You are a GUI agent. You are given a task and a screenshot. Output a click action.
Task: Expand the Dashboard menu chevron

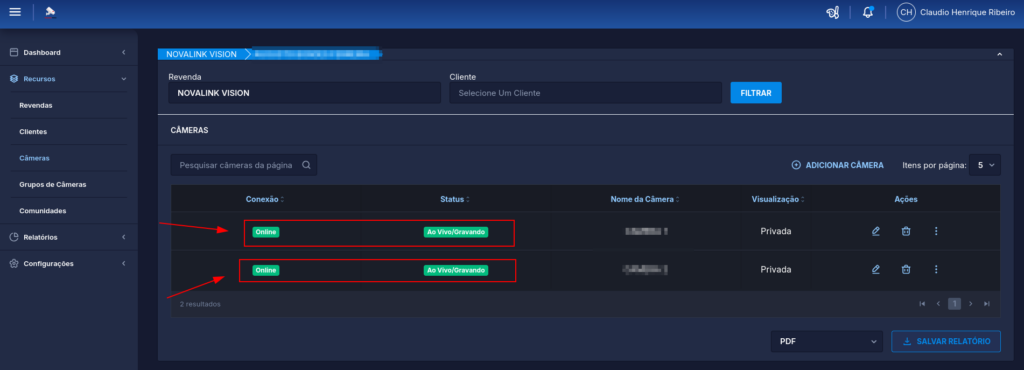(x=123, y=52)
